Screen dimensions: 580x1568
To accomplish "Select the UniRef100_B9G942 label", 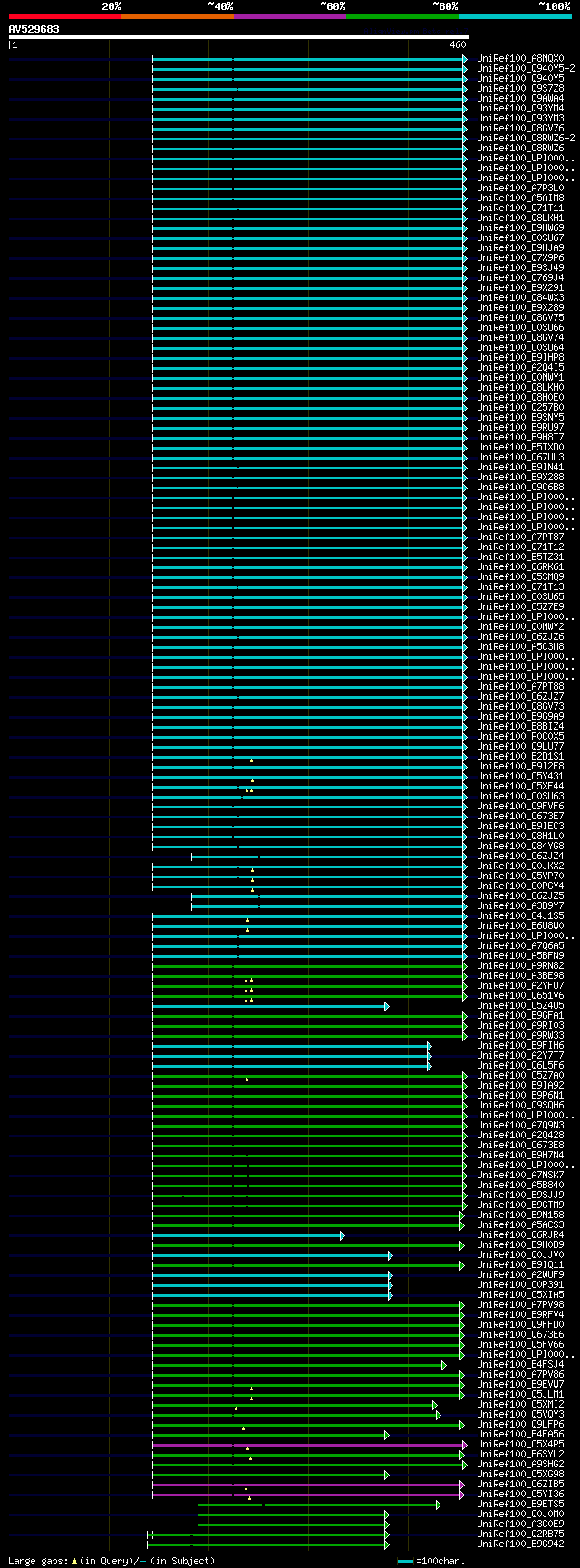I will [519, 1544].
